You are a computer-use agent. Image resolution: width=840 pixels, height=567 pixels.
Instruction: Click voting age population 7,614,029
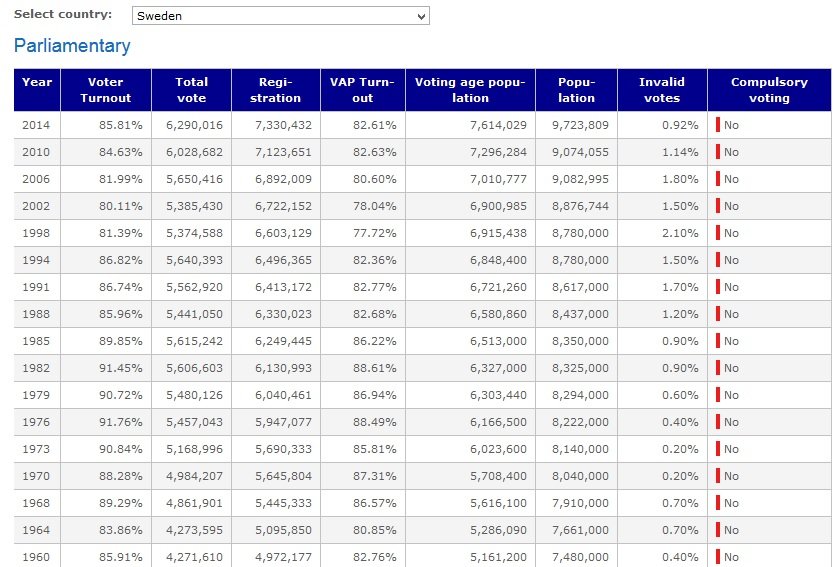(498, 125)
